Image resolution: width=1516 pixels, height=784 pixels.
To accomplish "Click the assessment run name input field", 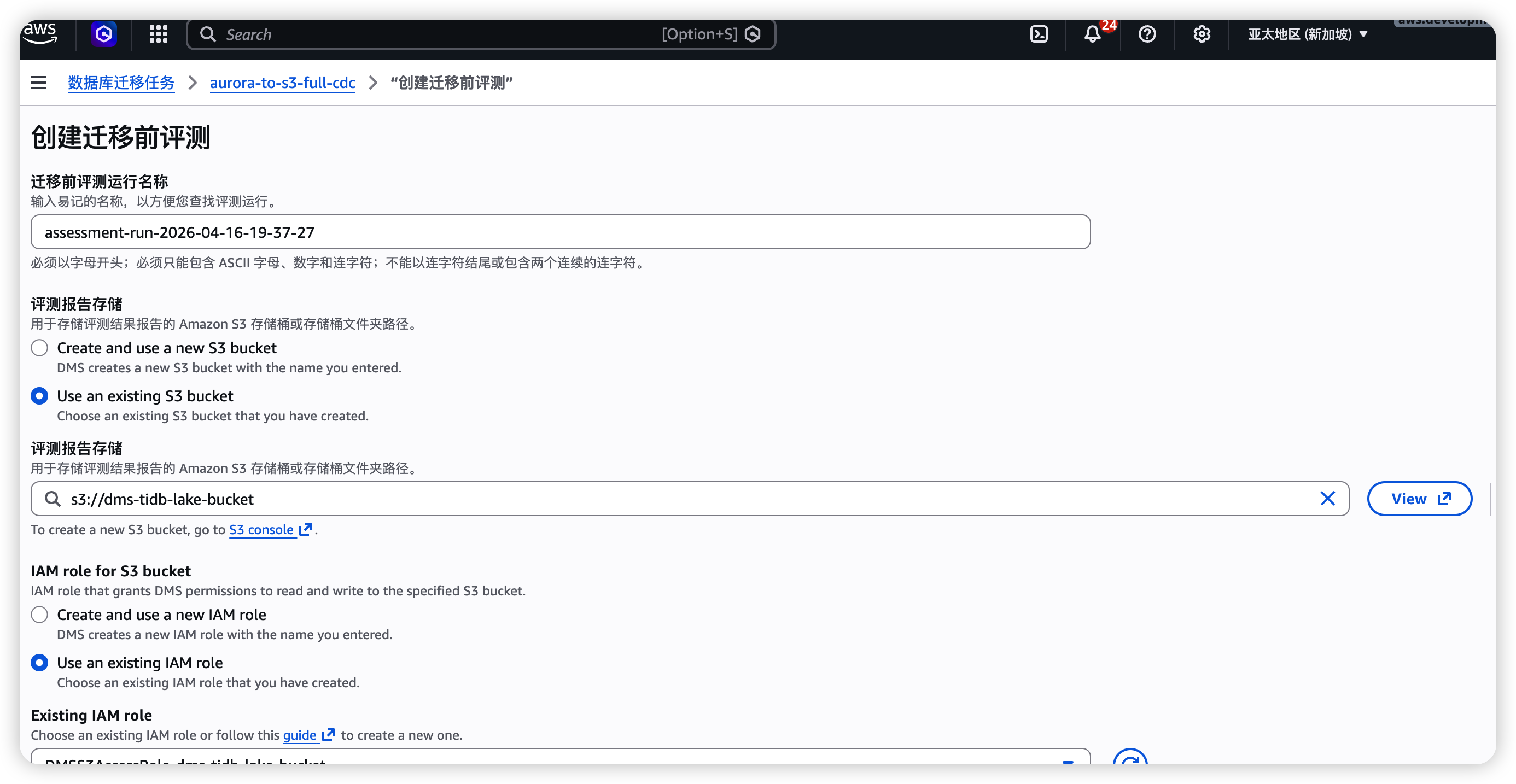I will click(x=559, y=232).
